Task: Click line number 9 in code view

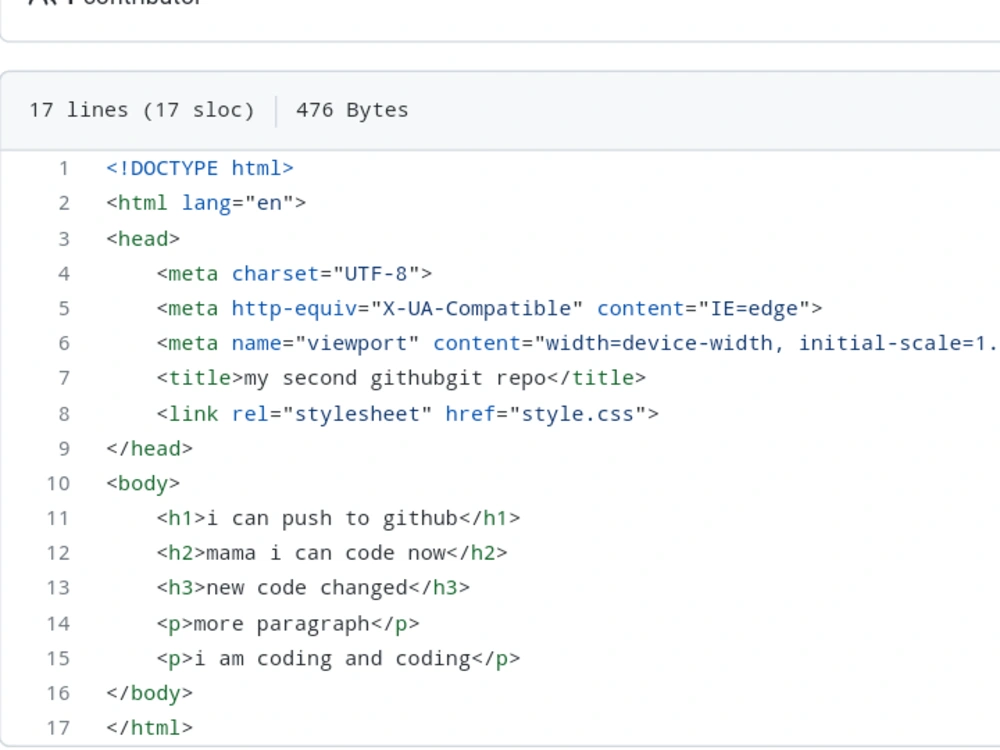Action: pos(63,449)
